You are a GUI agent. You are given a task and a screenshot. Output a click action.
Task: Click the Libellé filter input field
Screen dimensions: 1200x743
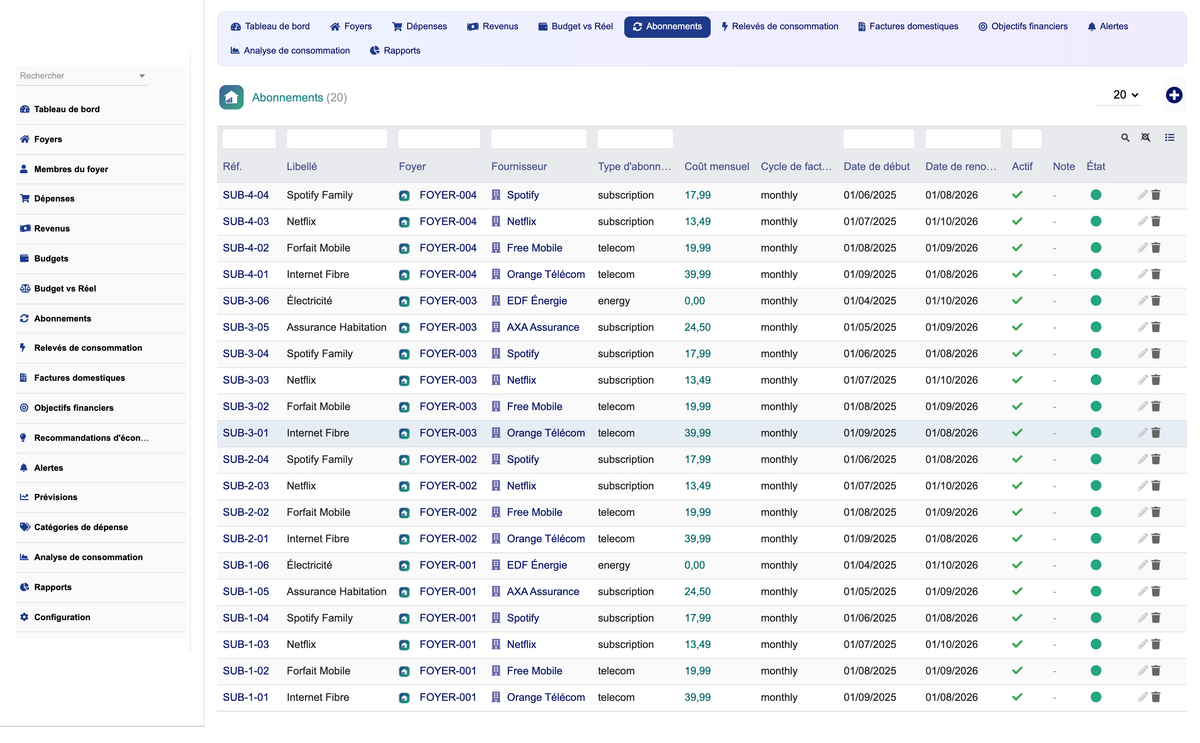[337, 139]
